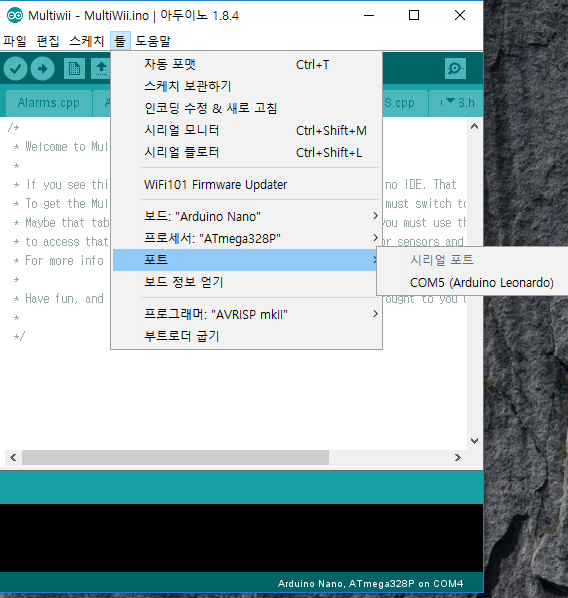Click the Upload arrow button
The height and width of the screenshot is (598, 568).
pyautogui.click(x=42, y=69)
